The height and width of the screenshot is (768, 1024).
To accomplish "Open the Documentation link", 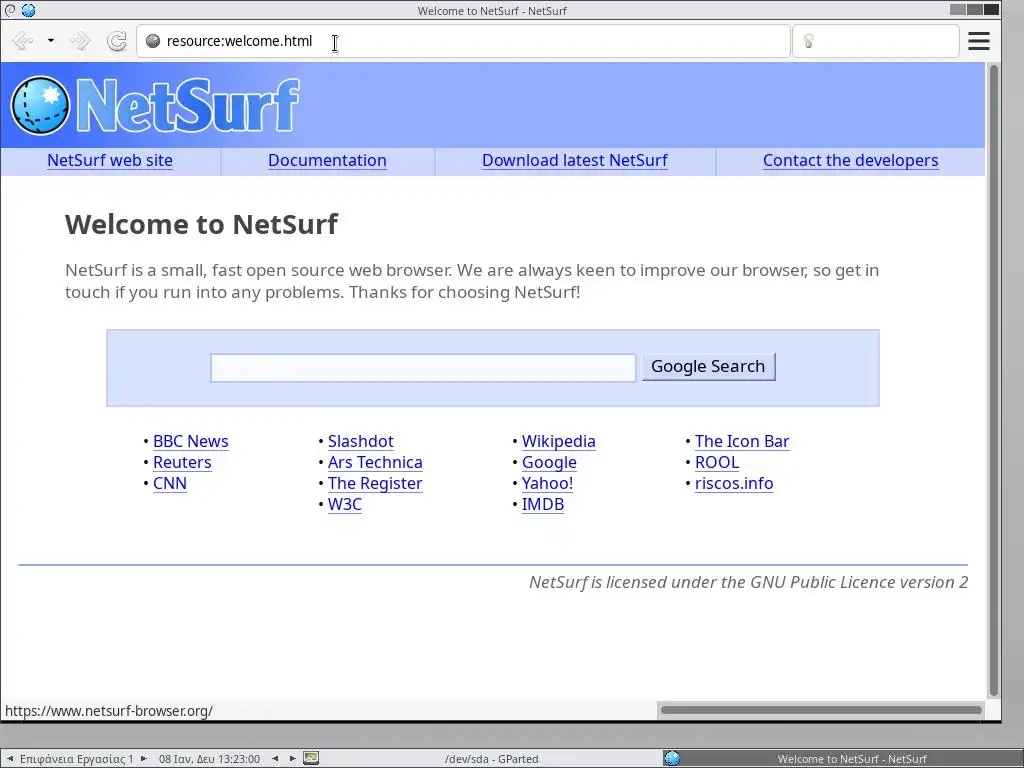I will coord(327,161).
